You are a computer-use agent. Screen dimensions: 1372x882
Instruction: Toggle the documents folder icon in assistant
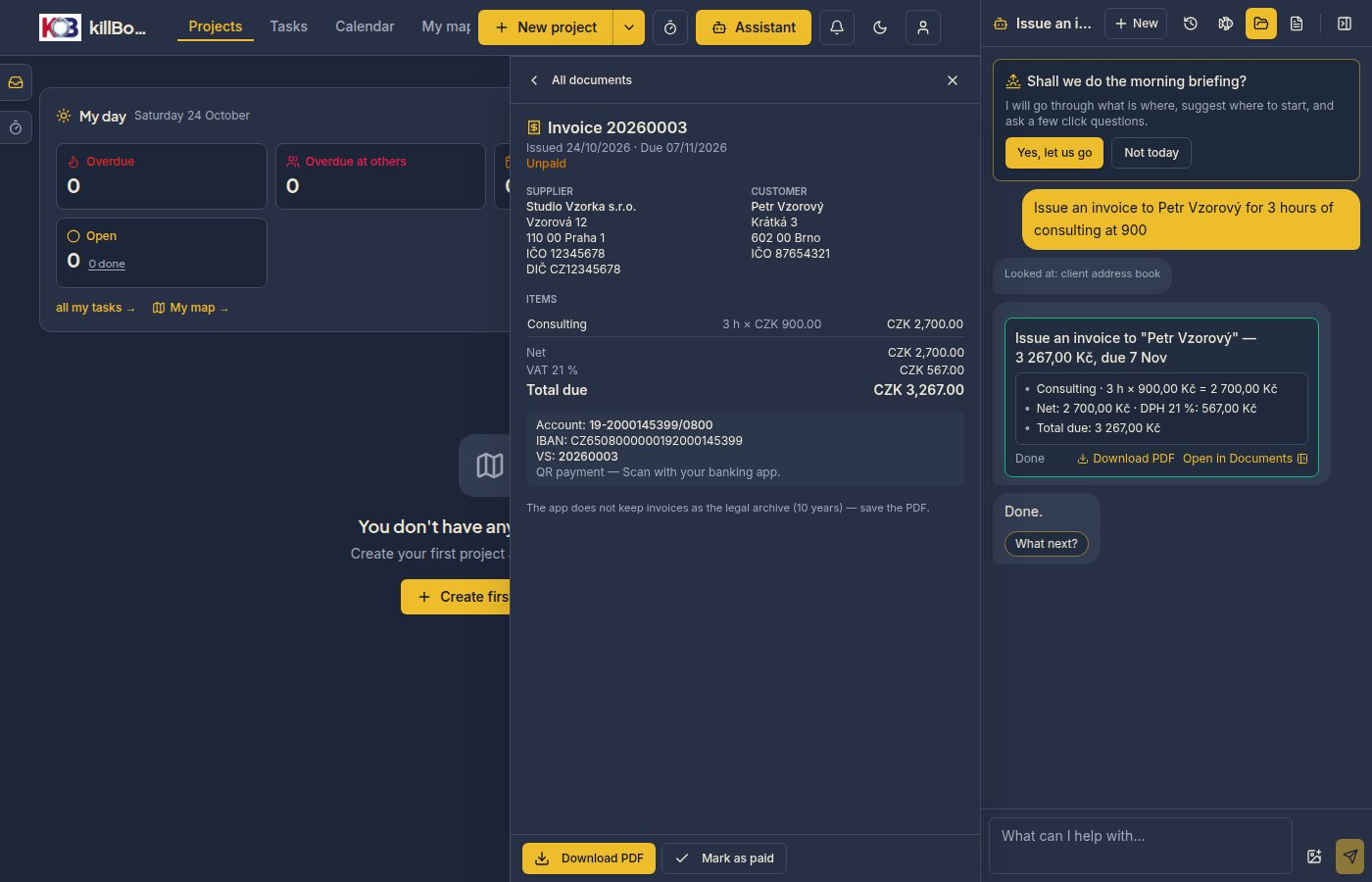coord(1261,24)
